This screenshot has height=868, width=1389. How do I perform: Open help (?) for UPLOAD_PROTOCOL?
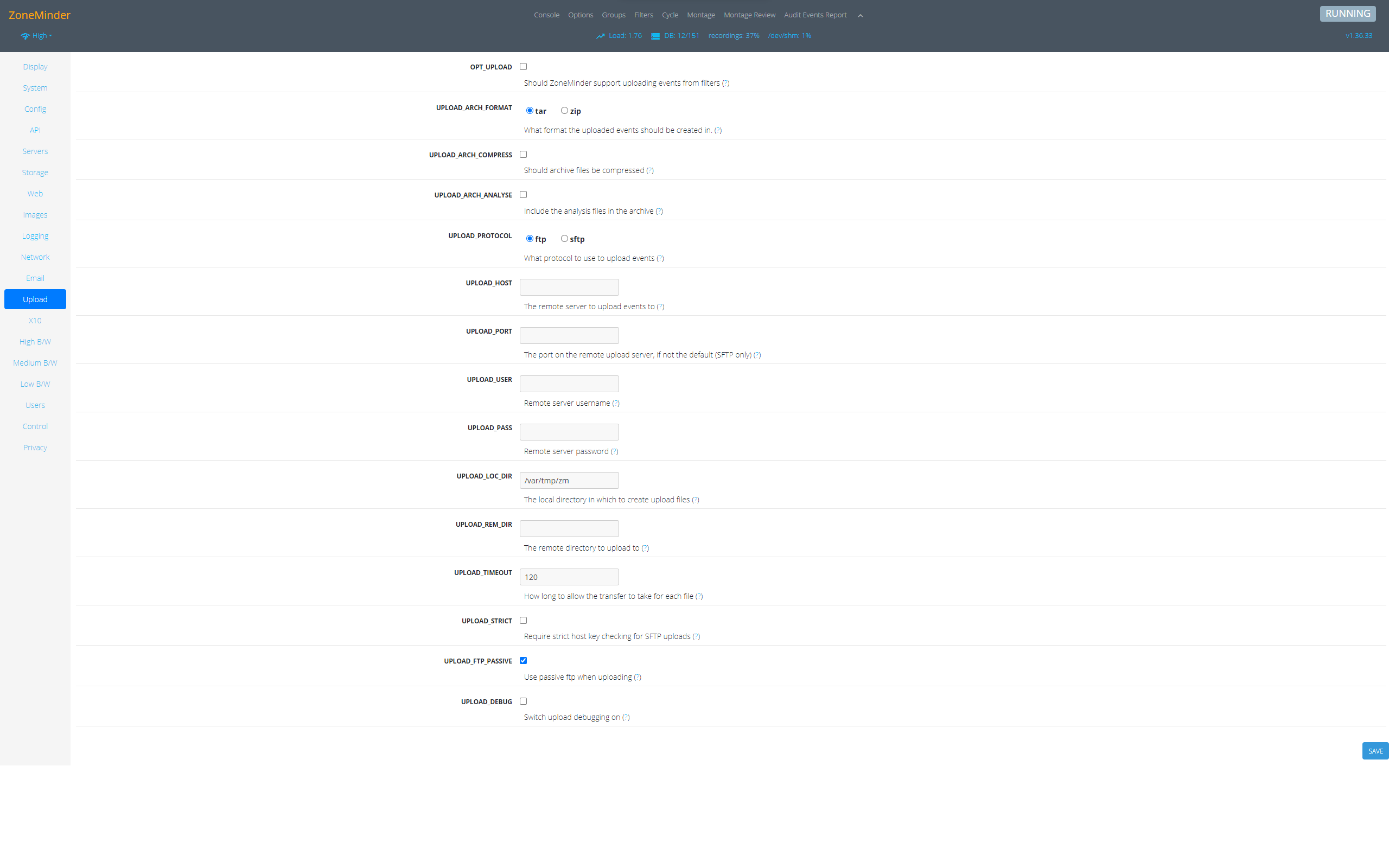660,258
